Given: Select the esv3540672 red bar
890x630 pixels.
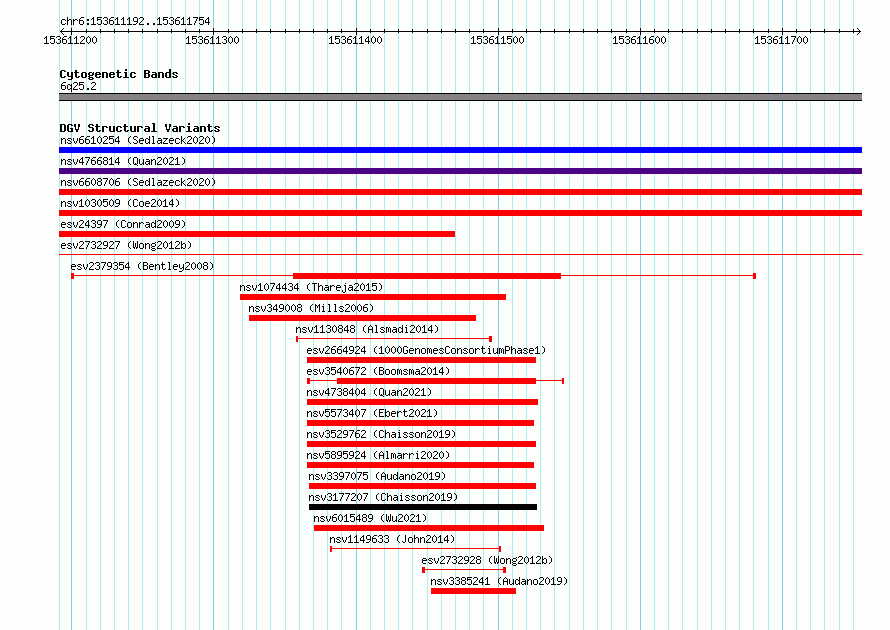Looking at the screenshot, I should [x=436, y=381].
